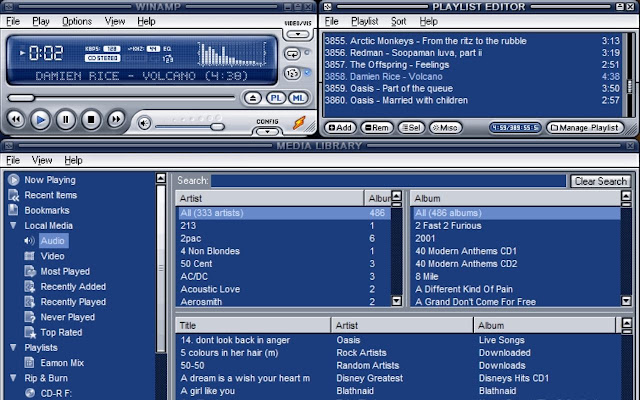
Task: Select 2pac in the artist list
Action: click(x=283, y=238)
